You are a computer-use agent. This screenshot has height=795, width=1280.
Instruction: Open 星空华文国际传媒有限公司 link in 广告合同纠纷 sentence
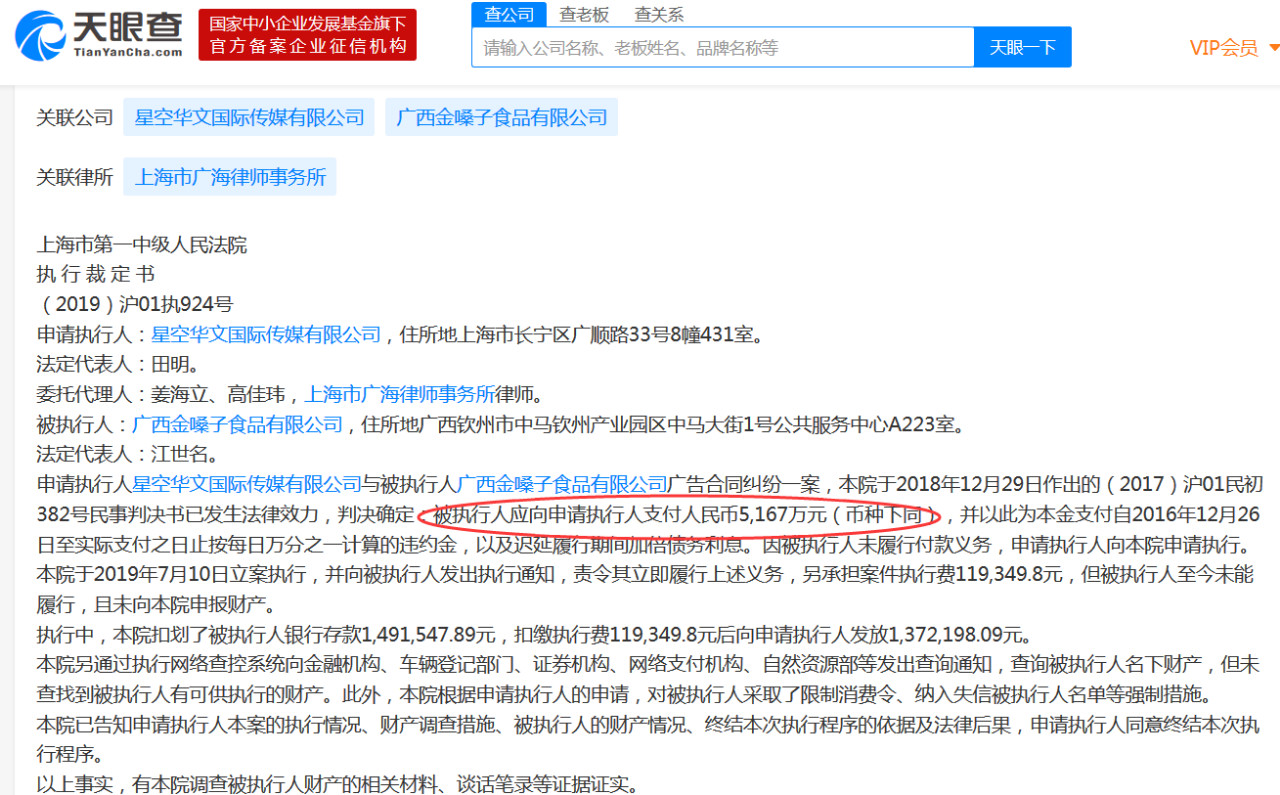tap(247, 484)
